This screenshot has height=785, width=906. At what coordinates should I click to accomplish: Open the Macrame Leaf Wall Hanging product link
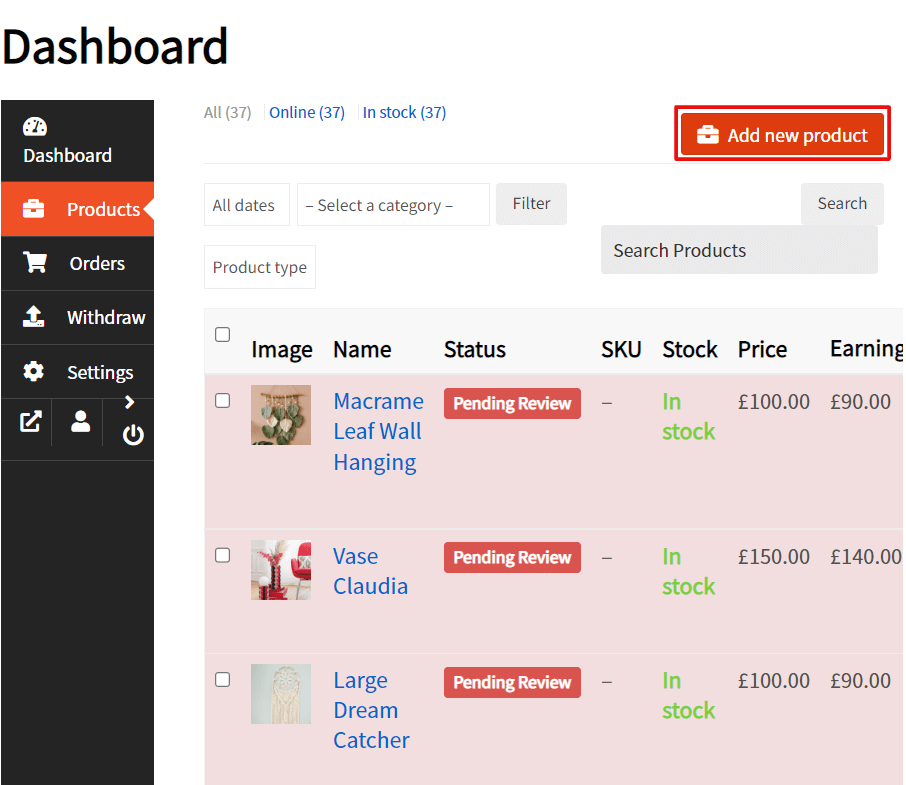(378, 431)
